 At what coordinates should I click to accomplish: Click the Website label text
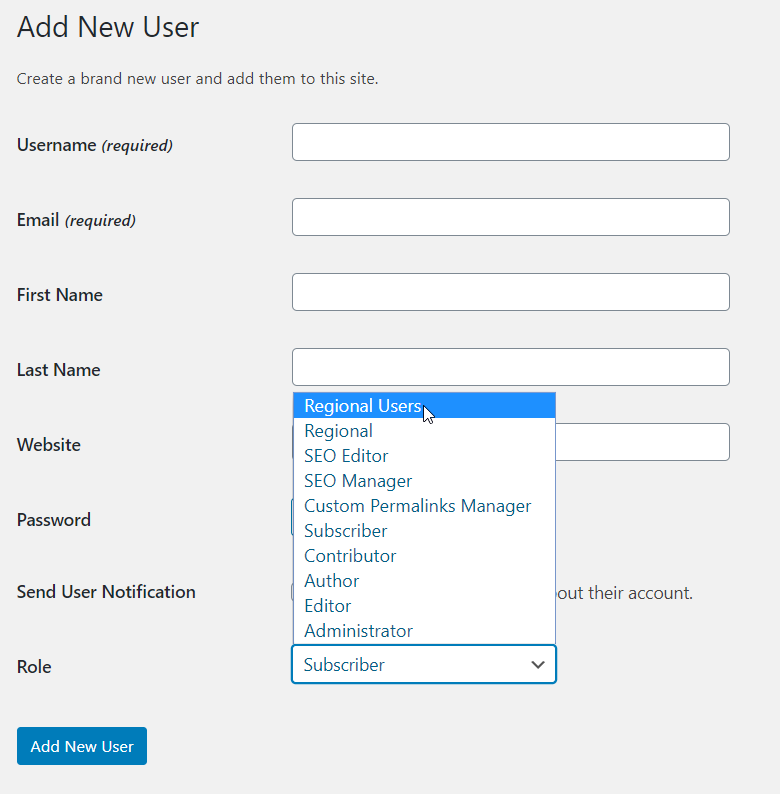[49, 445]
